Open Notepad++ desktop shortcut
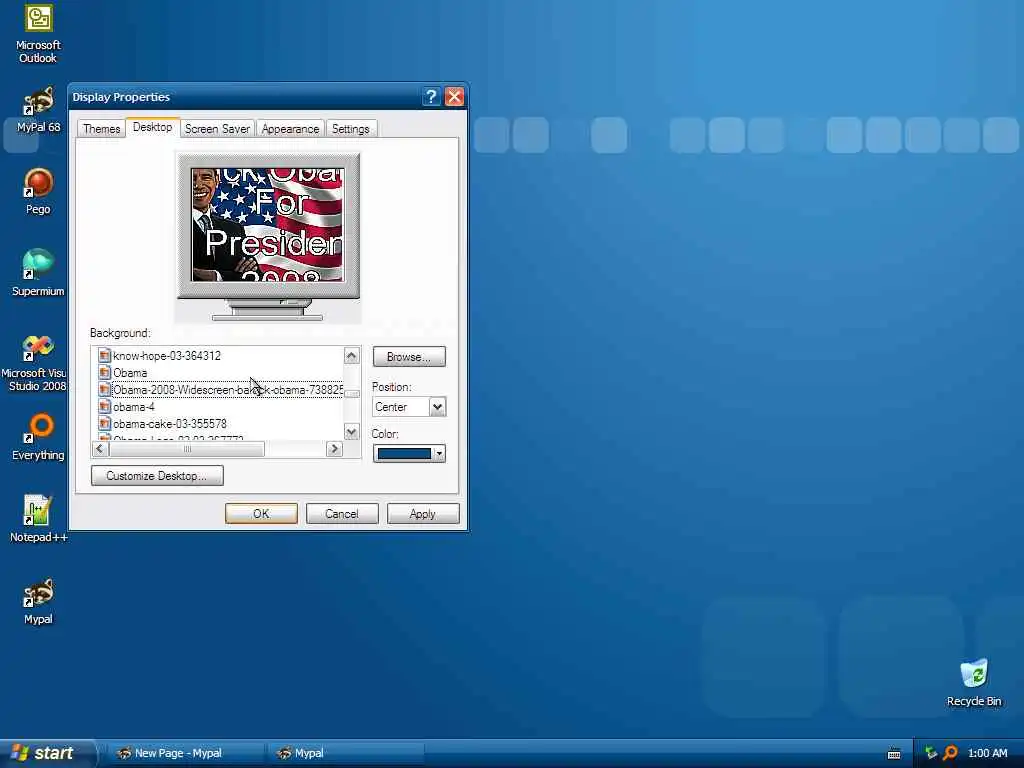1024x768 pixels. 38,519
